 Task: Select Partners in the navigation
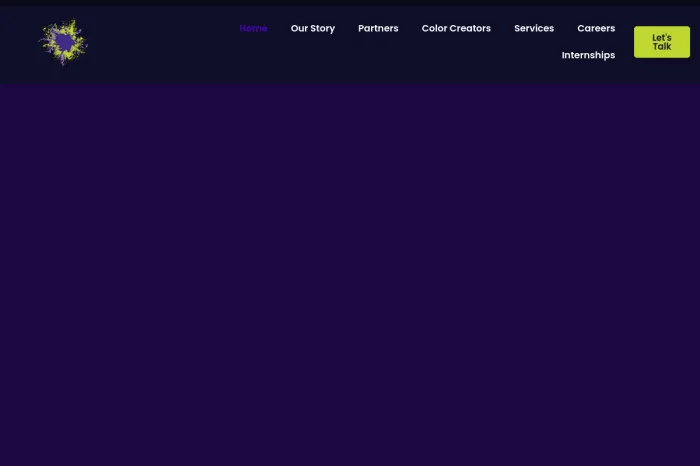(x=378, y=28)
